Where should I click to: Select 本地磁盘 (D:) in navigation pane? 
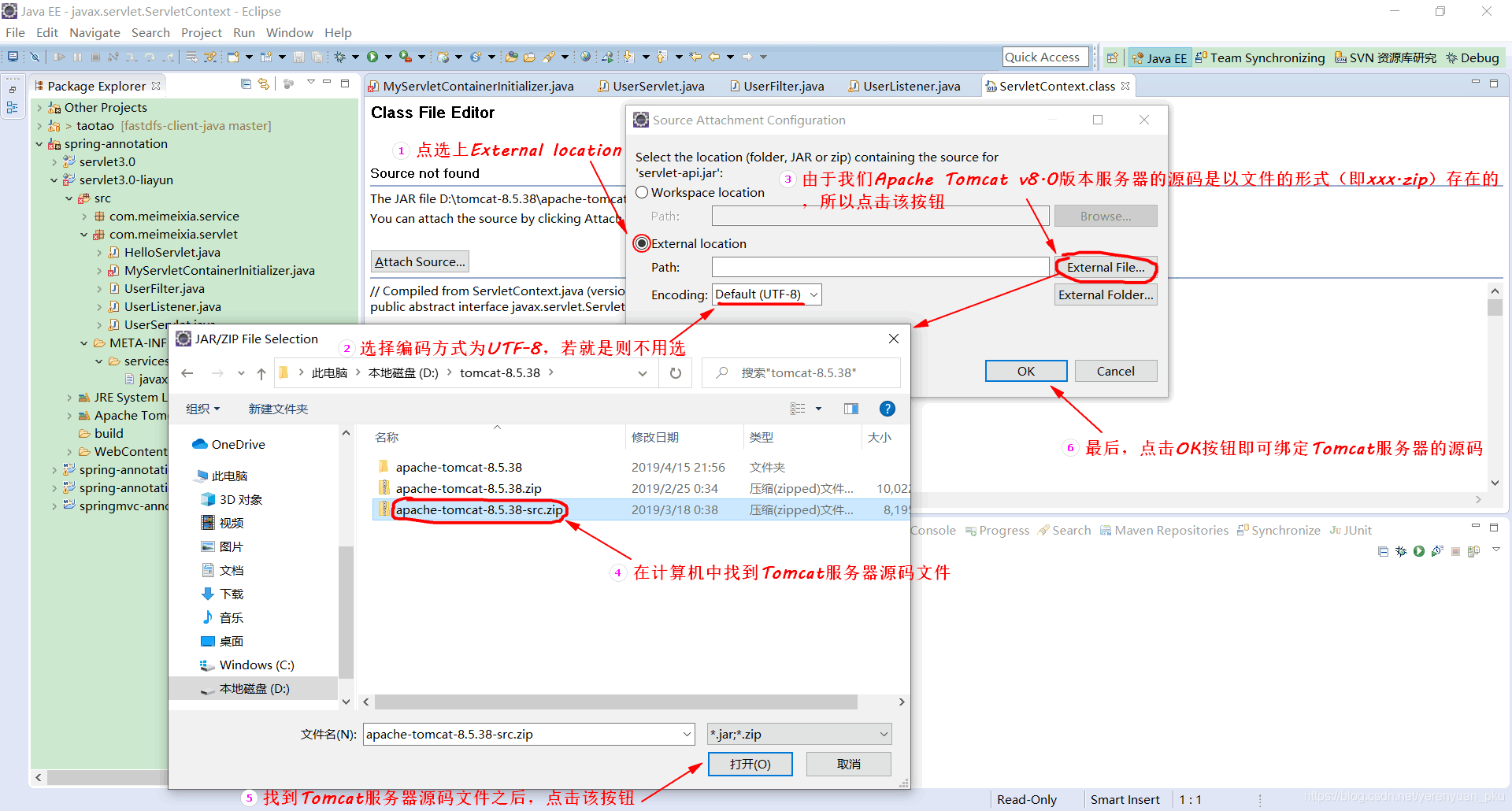254,689
